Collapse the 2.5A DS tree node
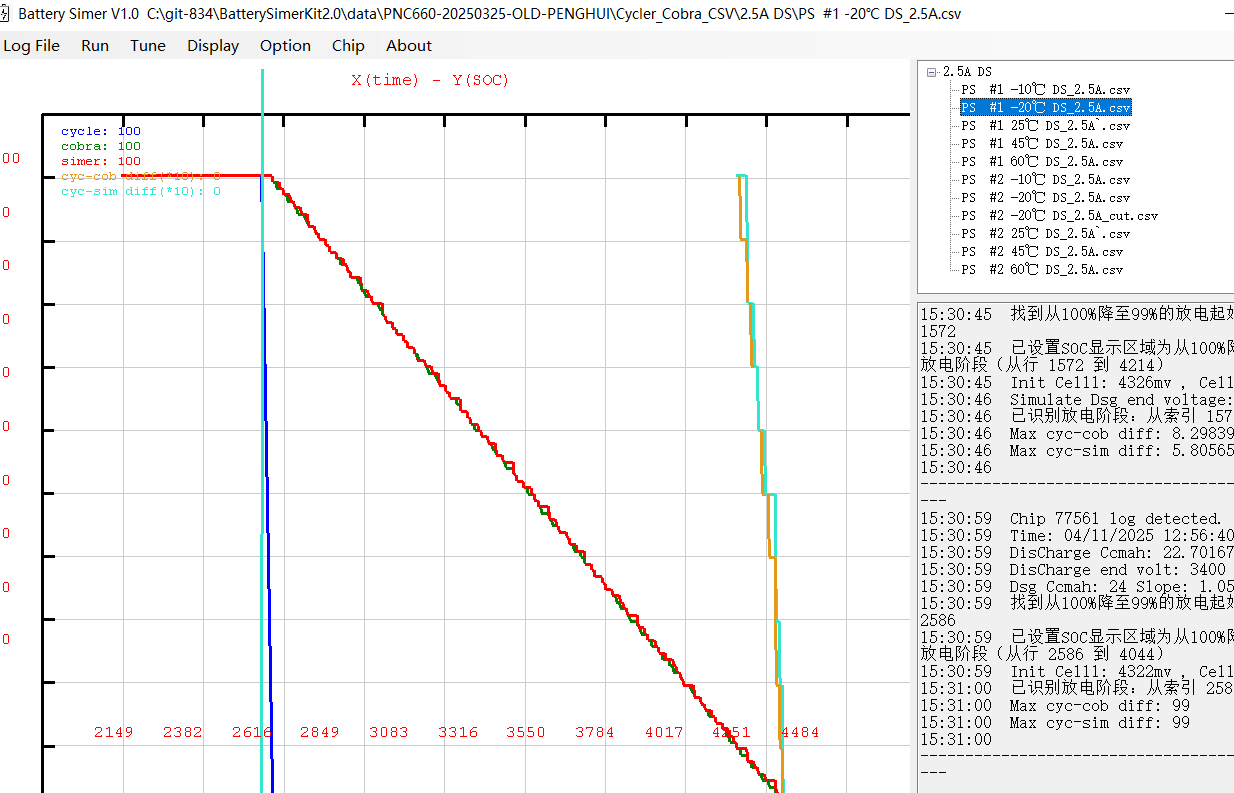The image size is (1234, 793). point(932,72)
